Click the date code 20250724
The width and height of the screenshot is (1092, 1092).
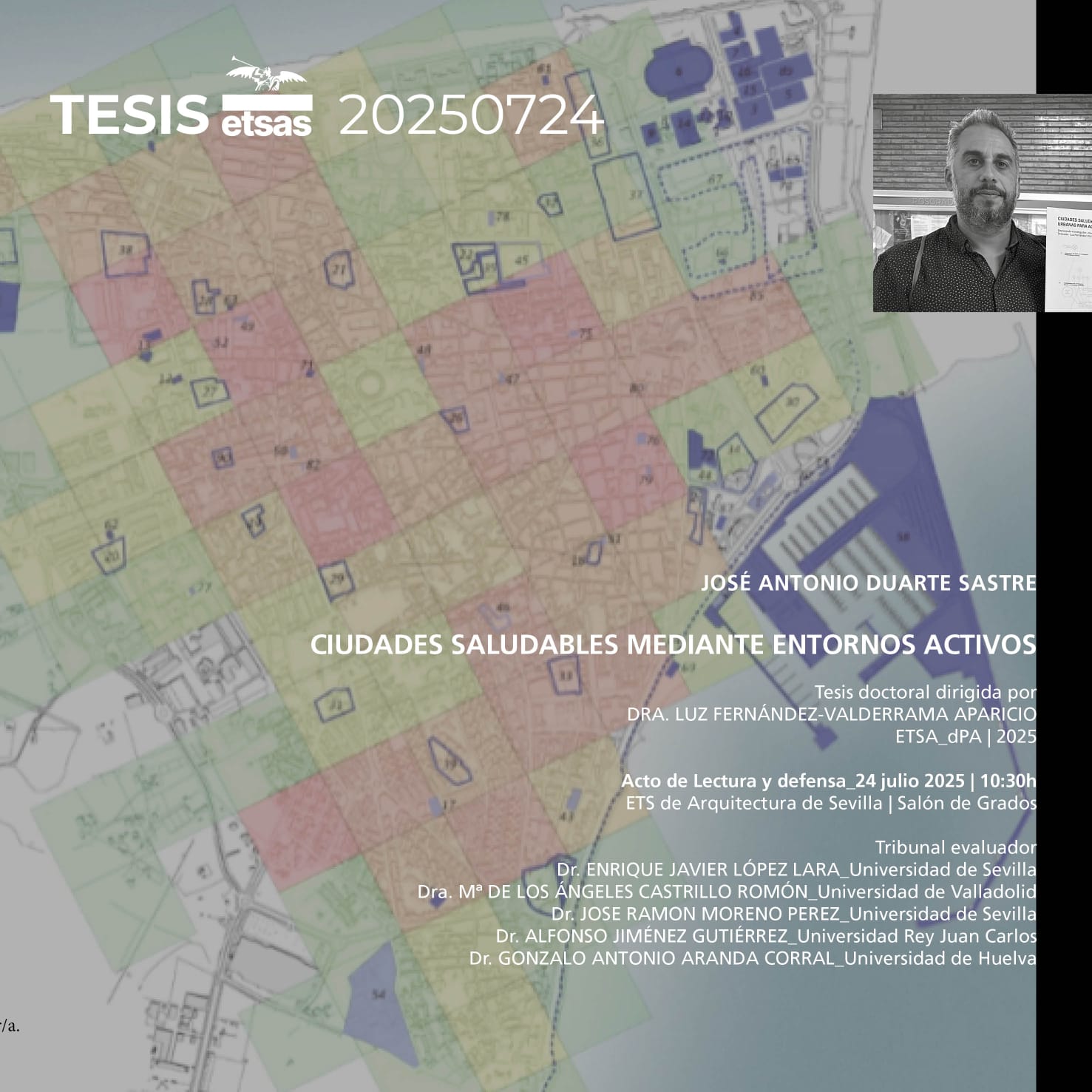(x=472, y=115)
